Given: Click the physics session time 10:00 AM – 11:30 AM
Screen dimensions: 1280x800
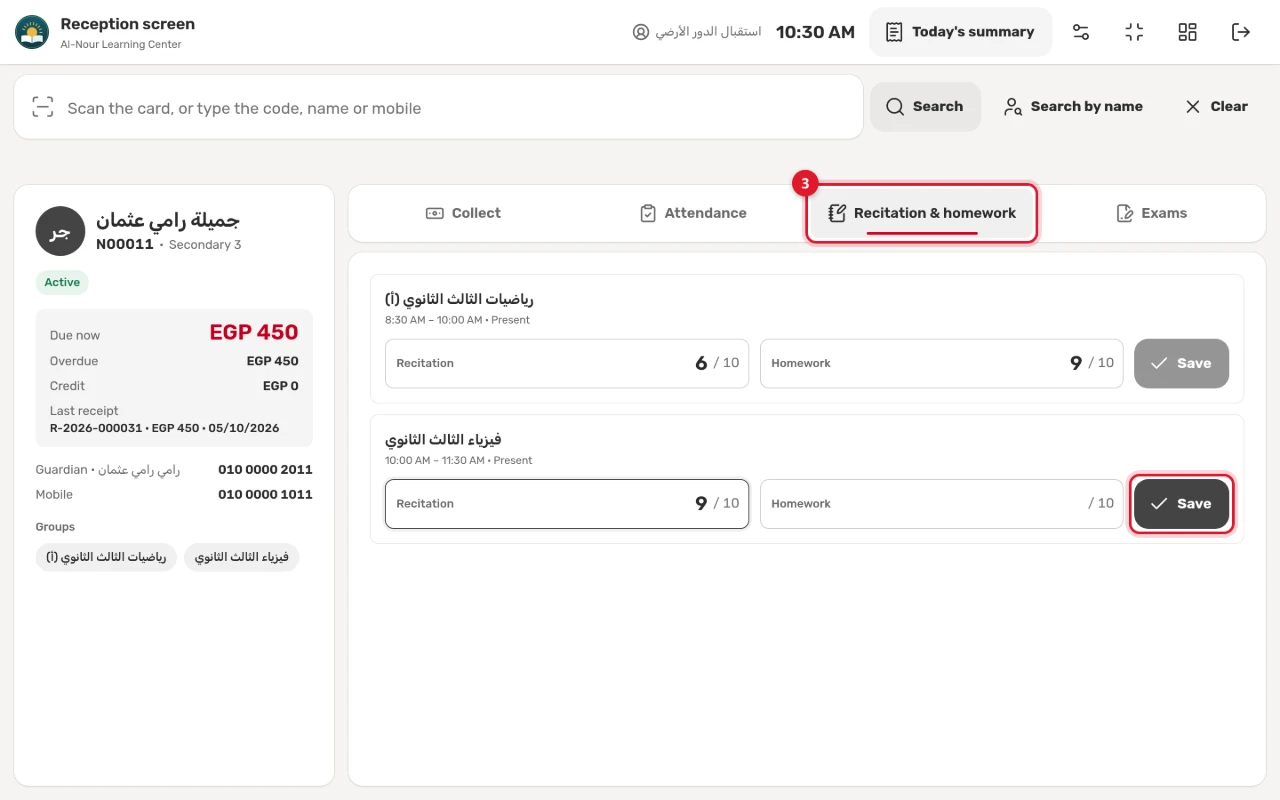Looking at the screenshot, I should point(434,460).
